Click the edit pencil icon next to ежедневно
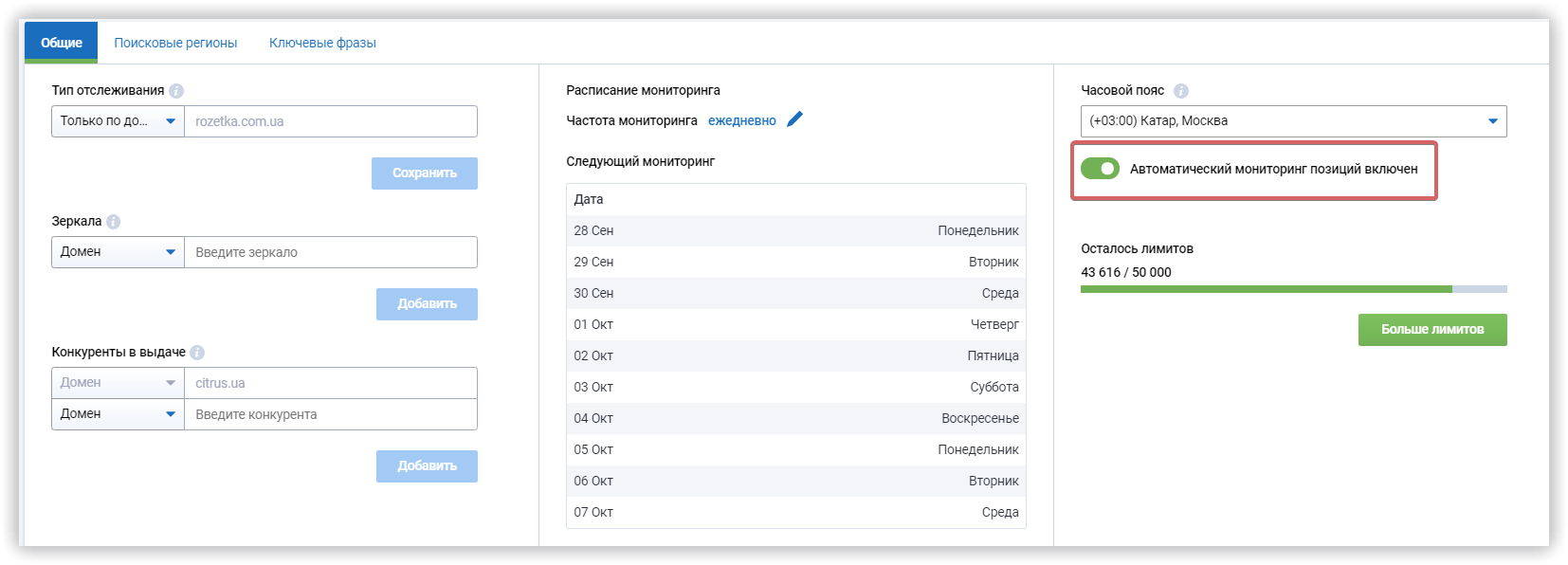Viewport: 1568px width, 565px height. [794, 119]
